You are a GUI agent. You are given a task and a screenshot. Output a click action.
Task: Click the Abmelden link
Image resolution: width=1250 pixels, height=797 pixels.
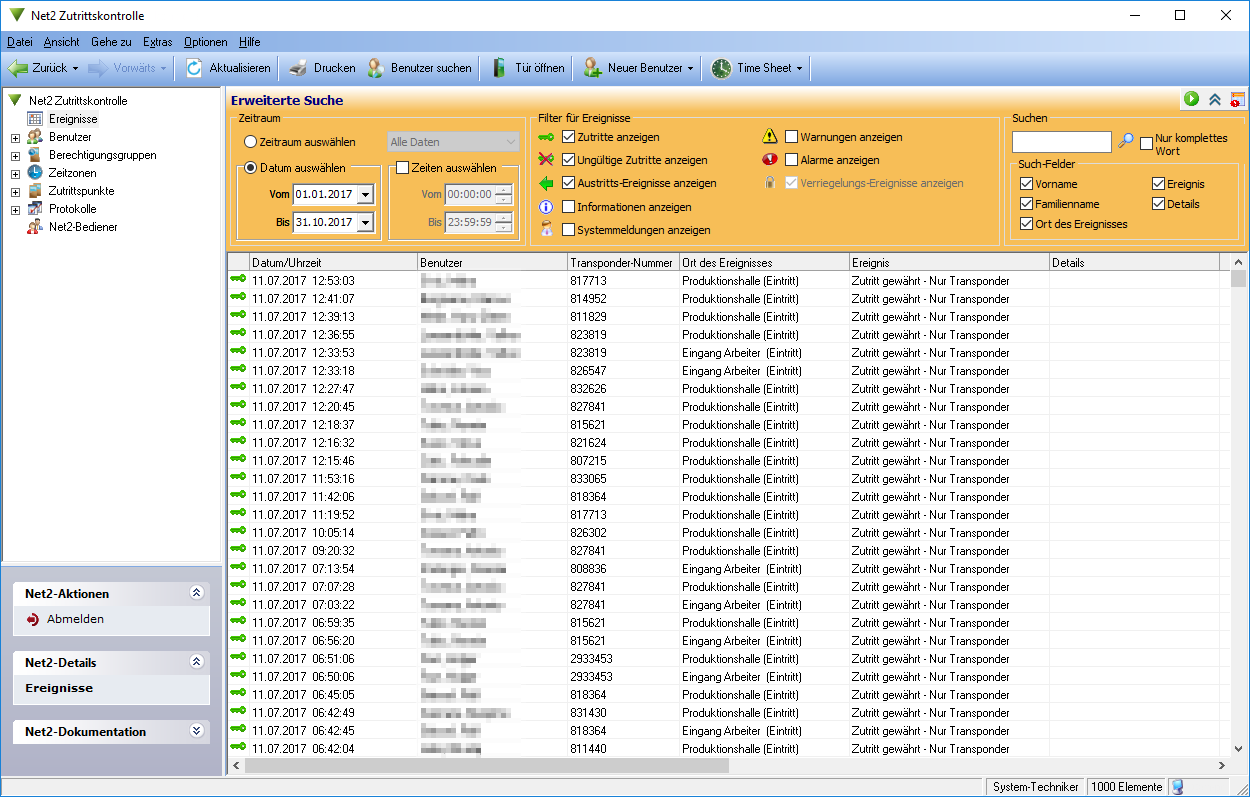[x=75, y=619]
